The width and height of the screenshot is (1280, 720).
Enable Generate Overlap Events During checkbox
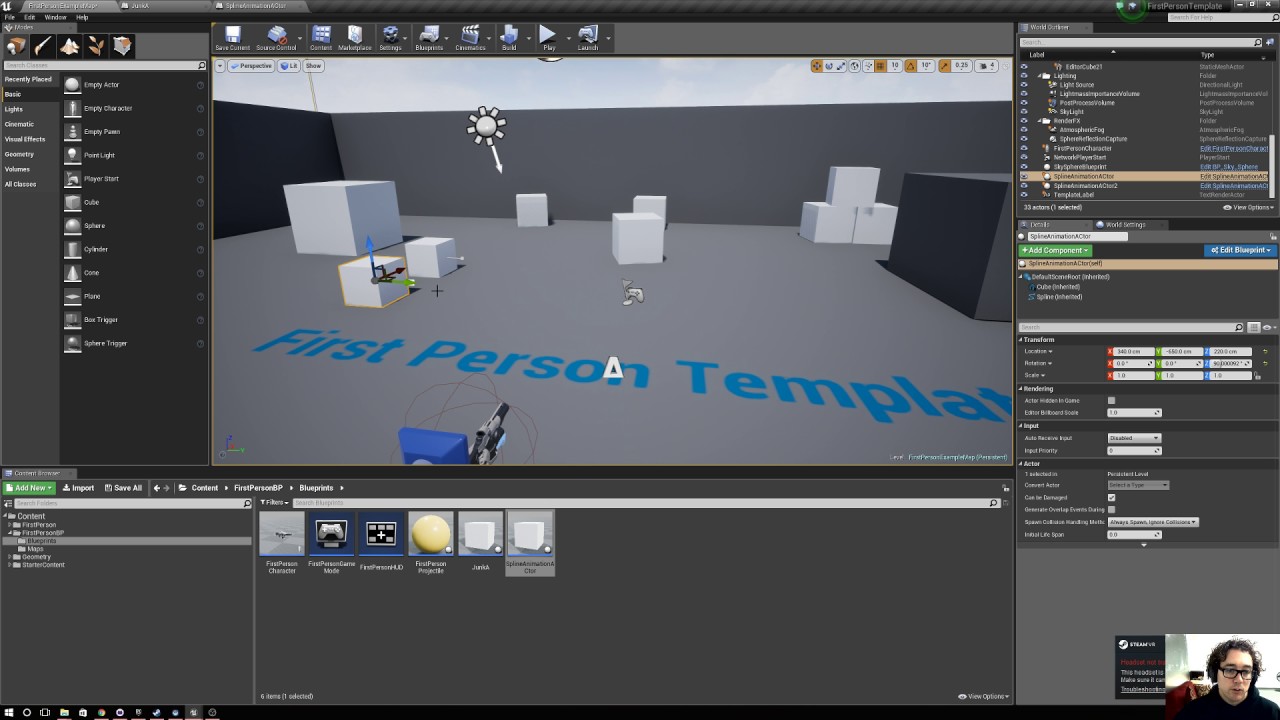pyautogui.click(x=1111, y=510)
